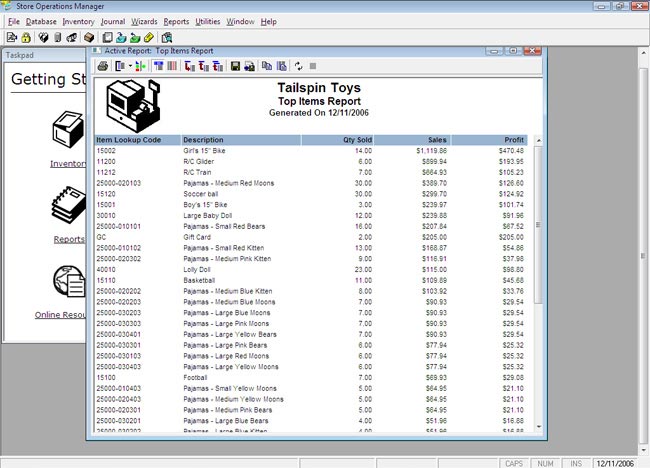650x468 pixels.
Task: Click the blue header rows toolbar icon
Action: pyautogui.click(x=158, y=66)
